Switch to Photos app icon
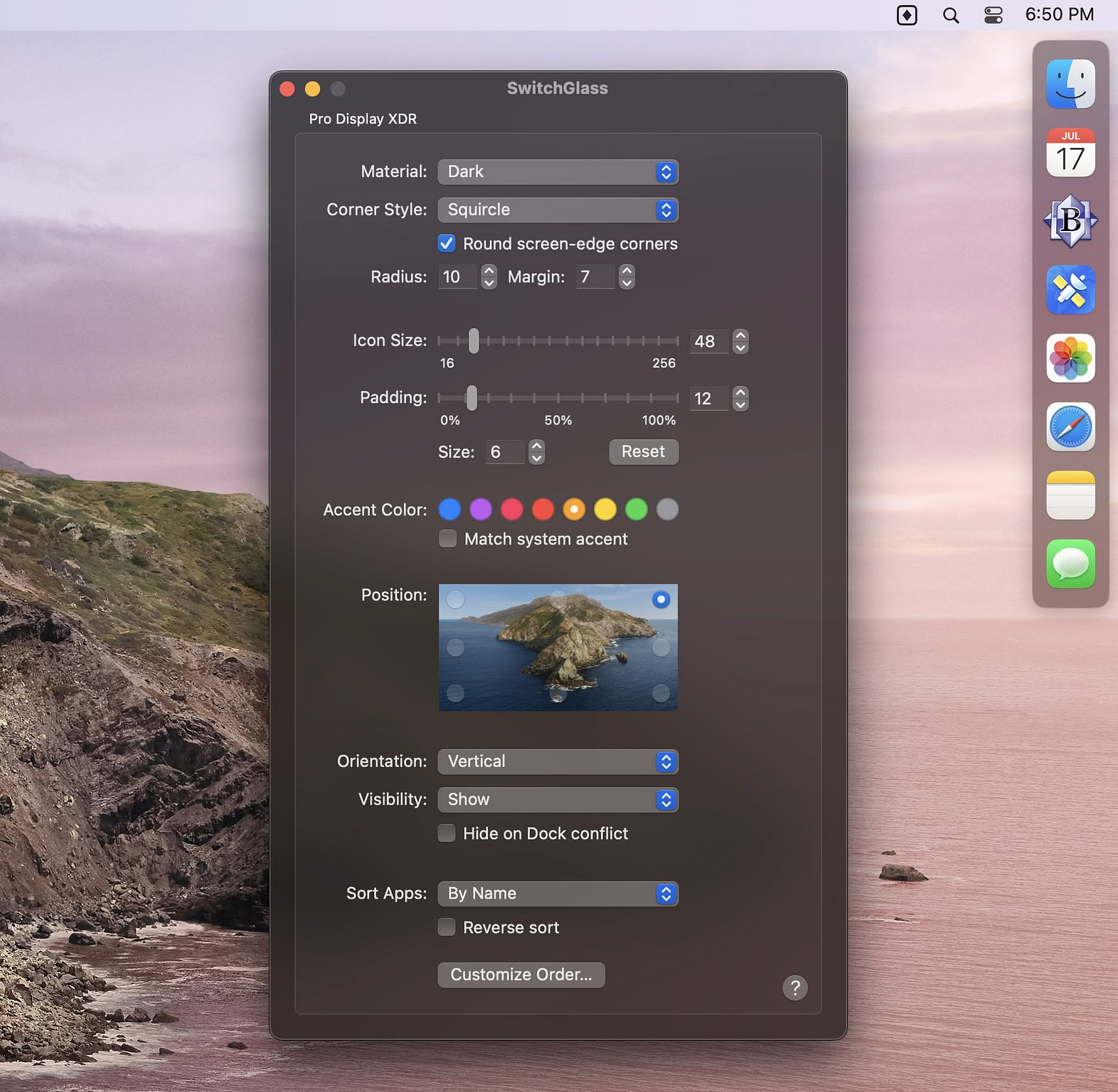Screen dimensions: 1118x1092 coord(1070,358)
